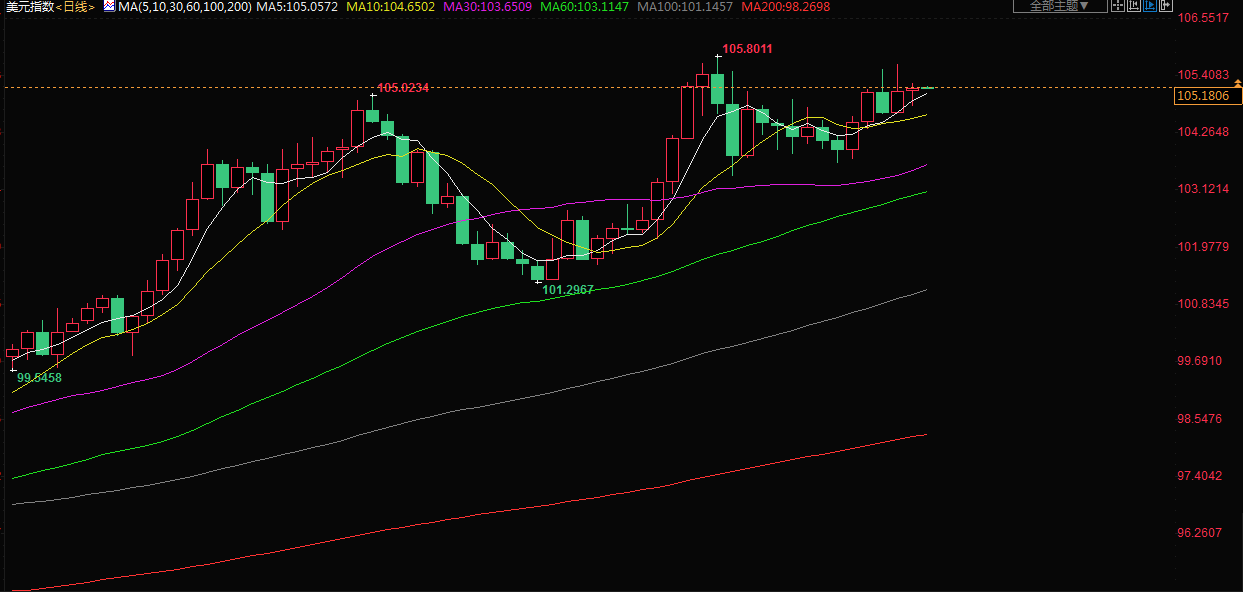The width and height of the screenshot is (1243, 592).
Task: Click the 105.8011 high price marker
Action: [747, 49]
